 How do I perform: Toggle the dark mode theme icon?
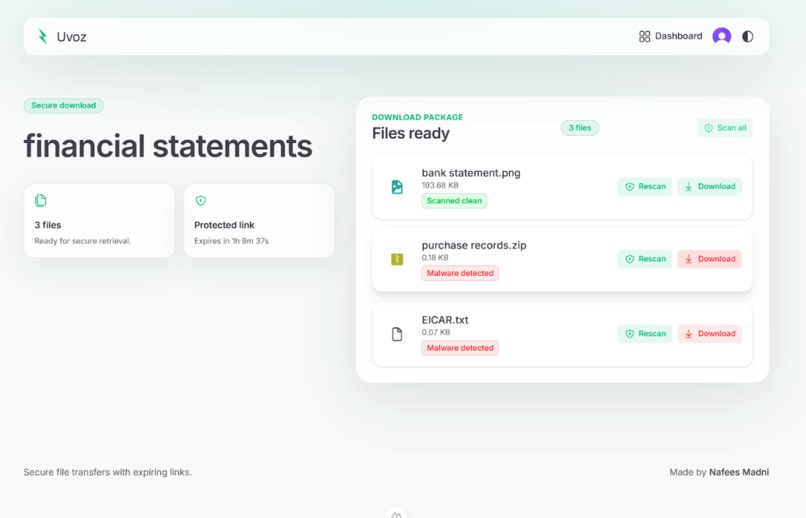click(747, 36)
